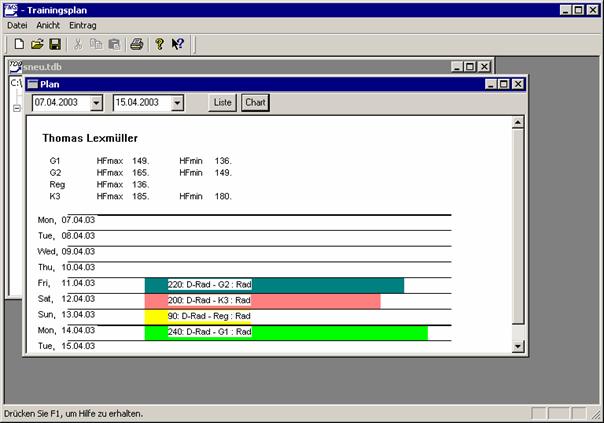Print the plan with printer icon
This screenshot has height=423, width=604.
(x=137, y=44)
